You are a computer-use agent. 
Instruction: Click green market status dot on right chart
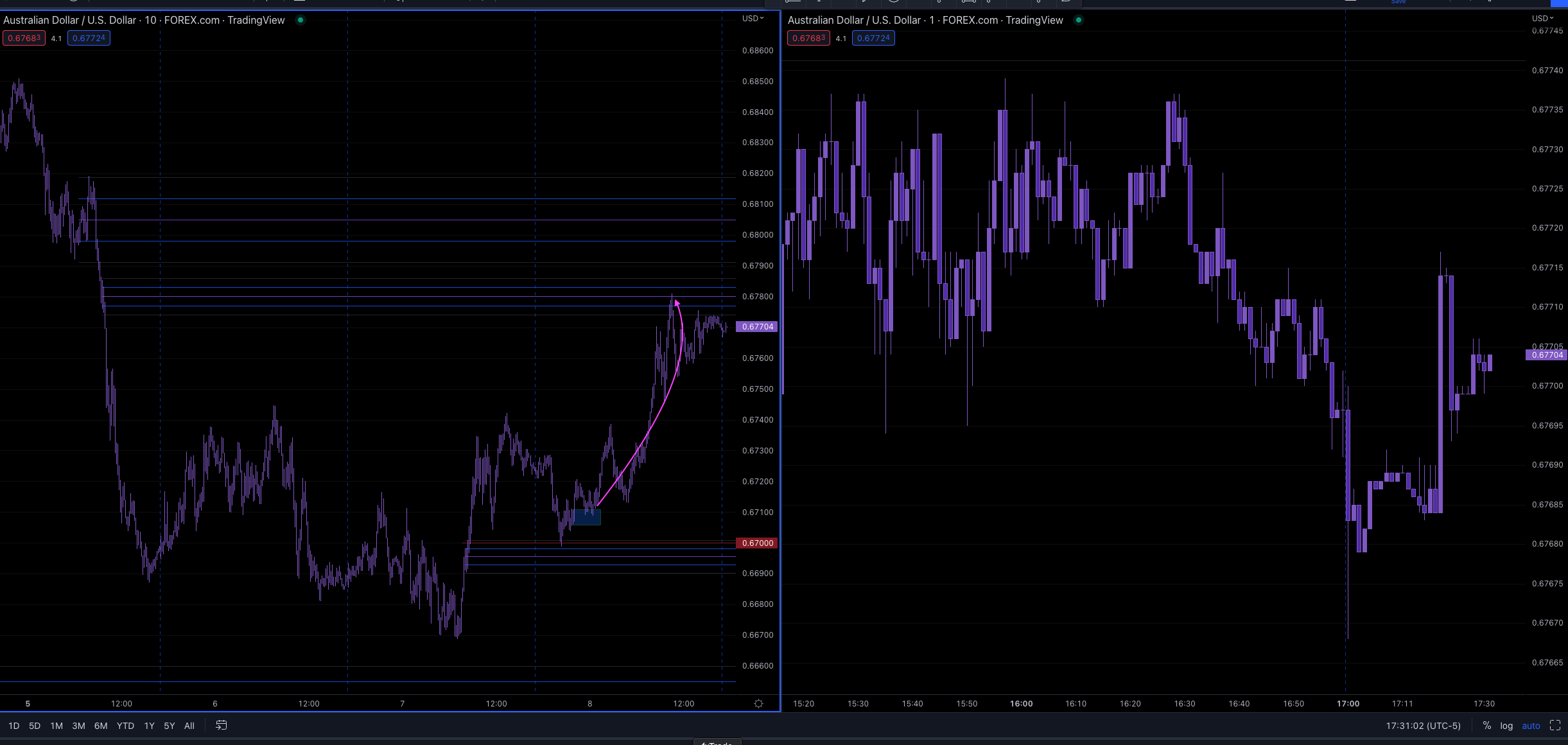click(1079, 20)
